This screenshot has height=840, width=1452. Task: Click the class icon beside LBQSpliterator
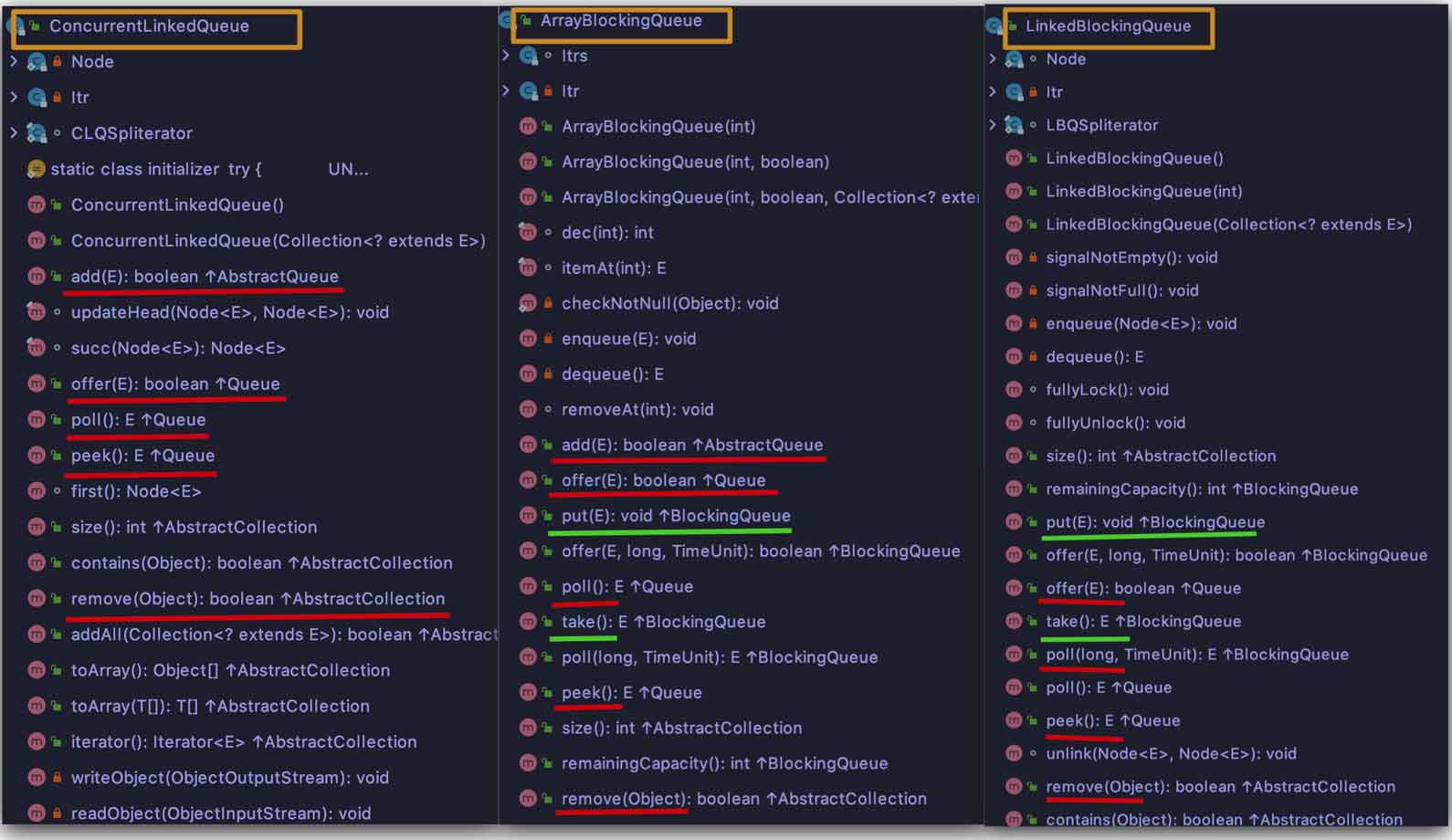click(x=1014, y=125)
